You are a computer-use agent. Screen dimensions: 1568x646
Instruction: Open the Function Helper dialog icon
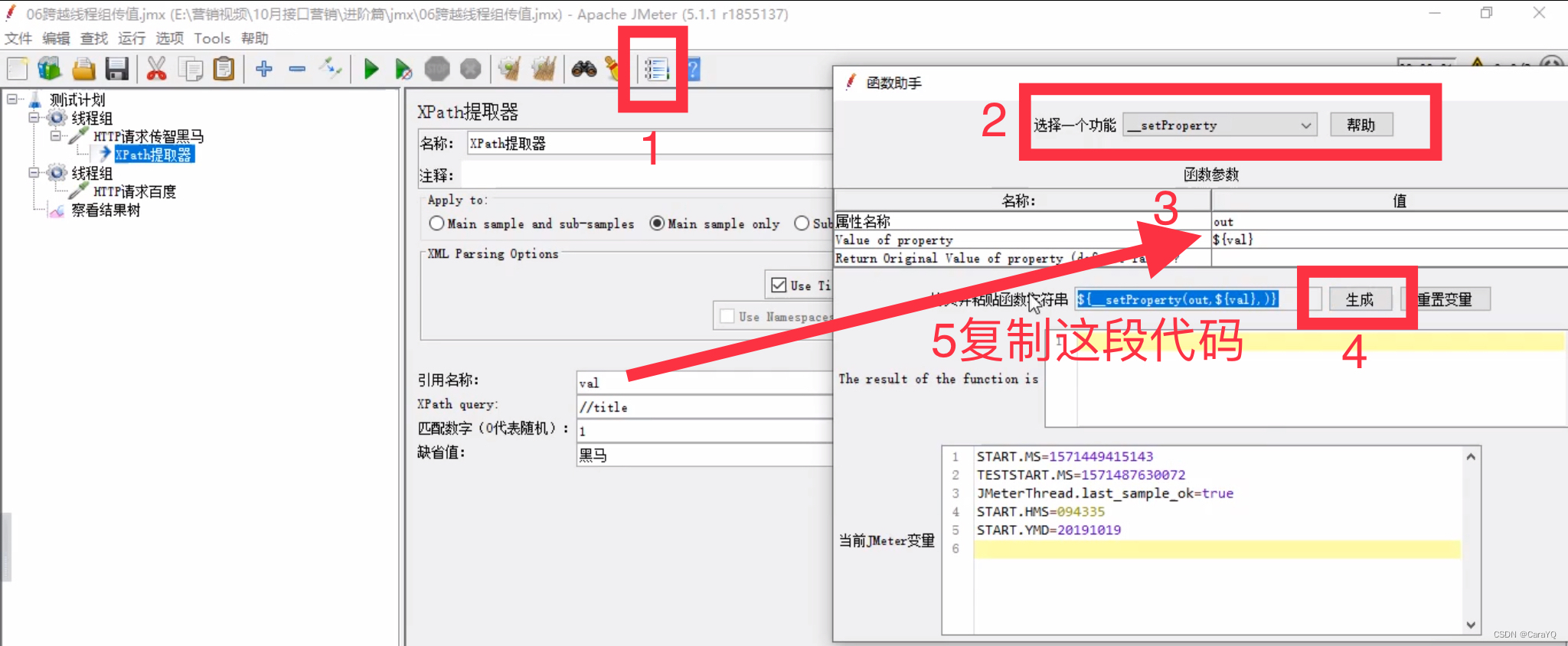656,70
